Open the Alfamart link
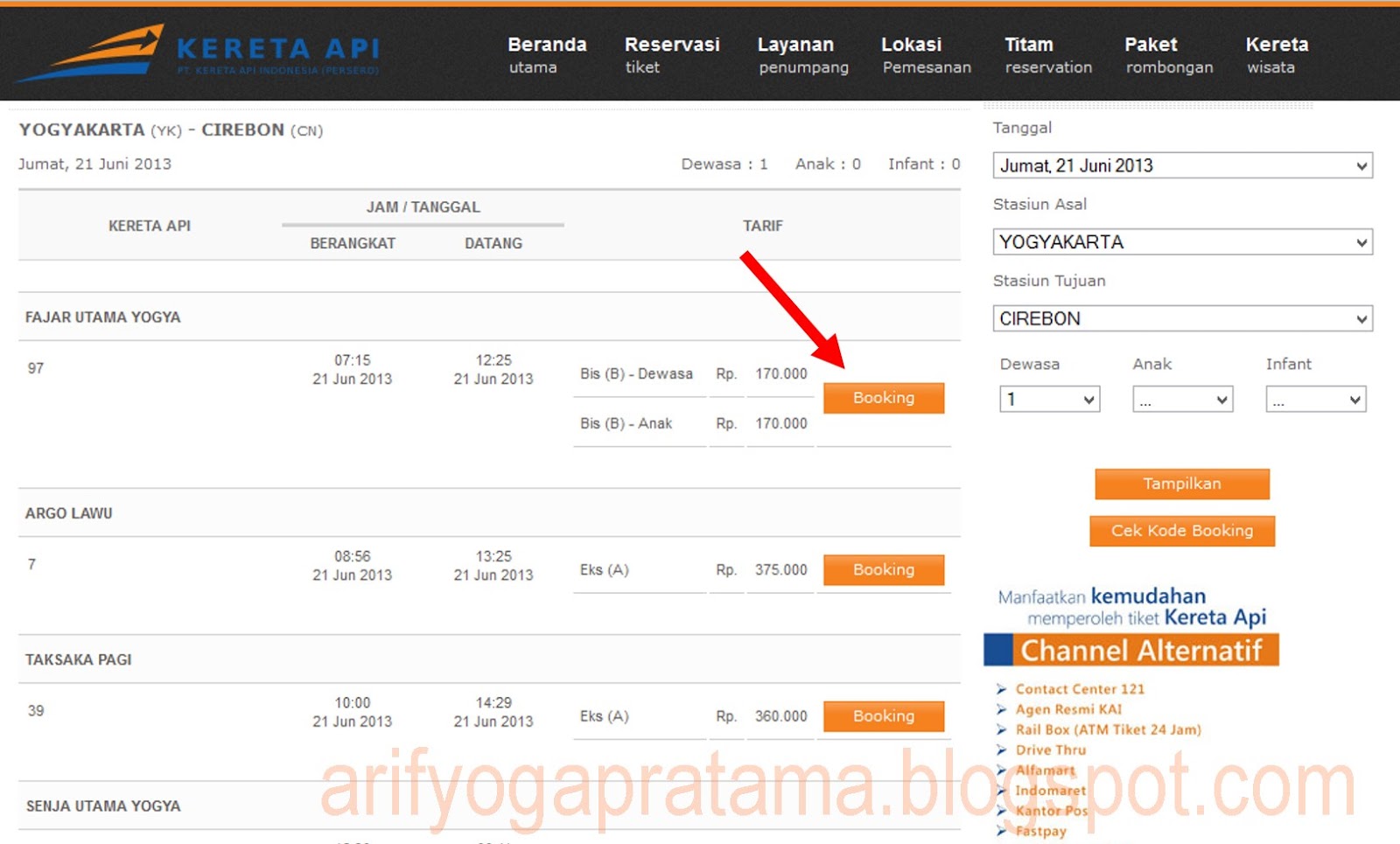This screenshot has width=1400, height=844. [1045, 771]
